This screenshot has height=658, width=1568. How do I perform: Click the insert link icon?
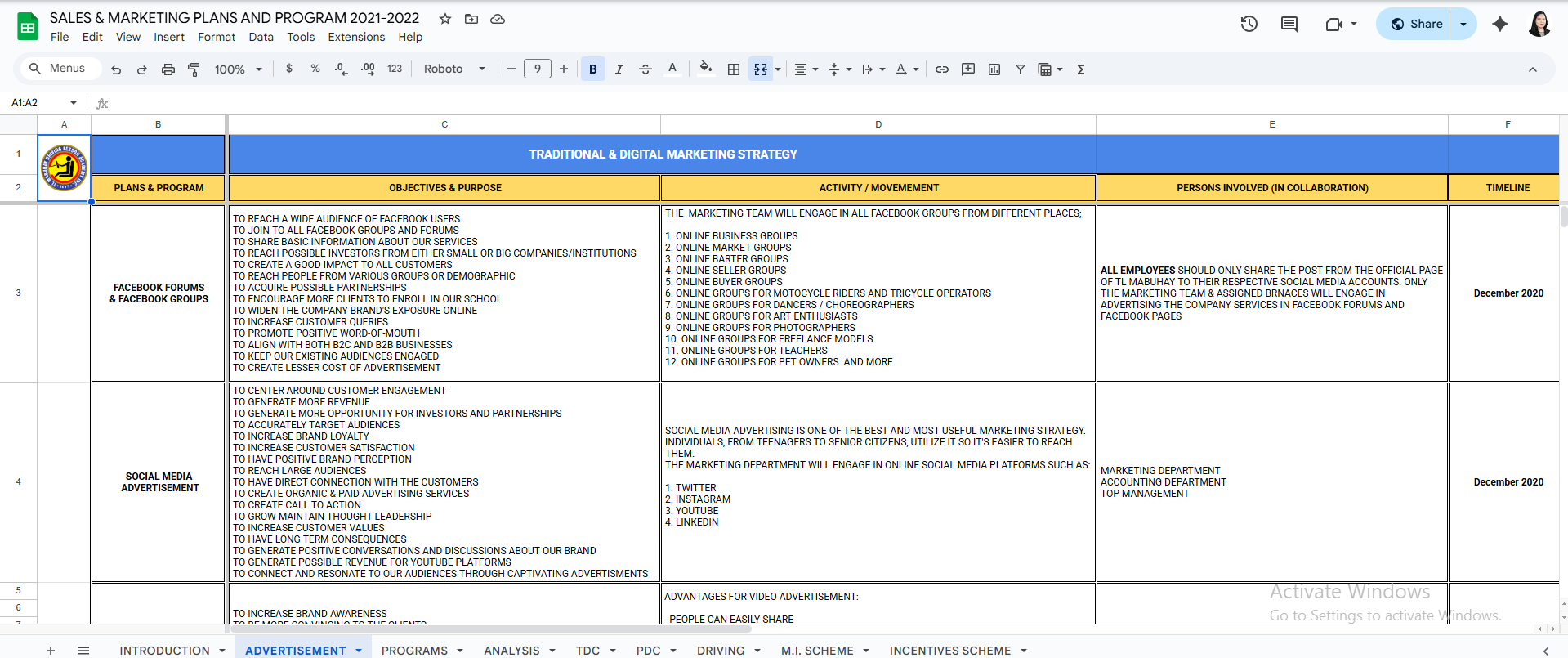[x=941, y=69]
